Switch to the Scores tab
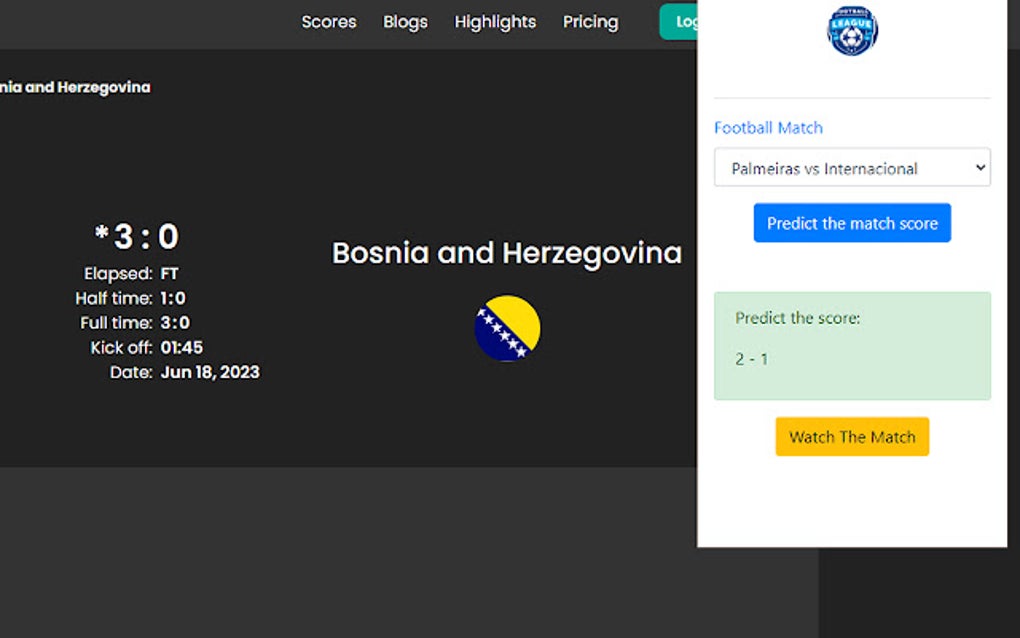The image size is (1020, 638). (328, 21)
